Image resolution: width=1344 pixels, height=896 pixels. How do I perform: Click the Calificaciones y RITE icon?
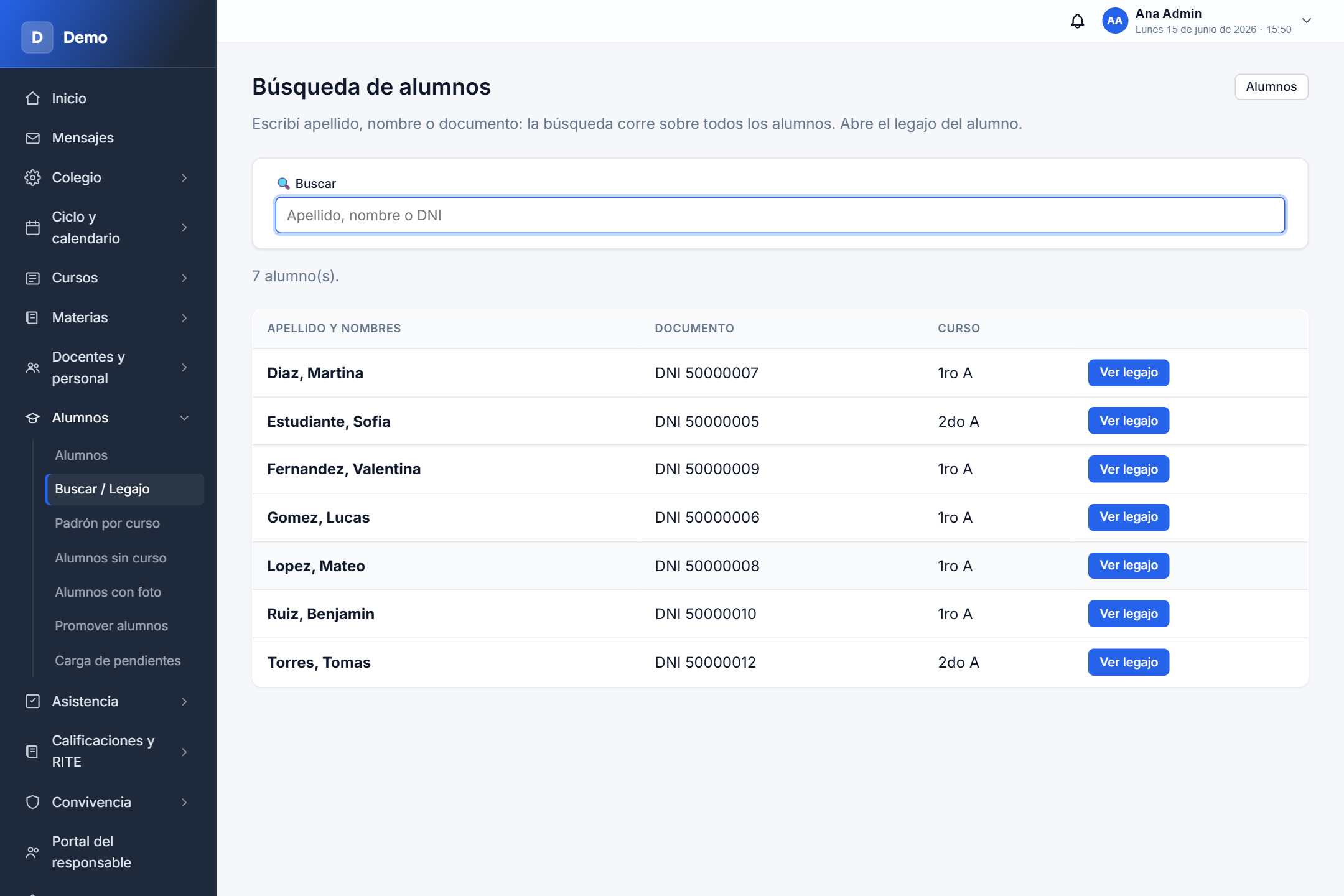(32, 752)
